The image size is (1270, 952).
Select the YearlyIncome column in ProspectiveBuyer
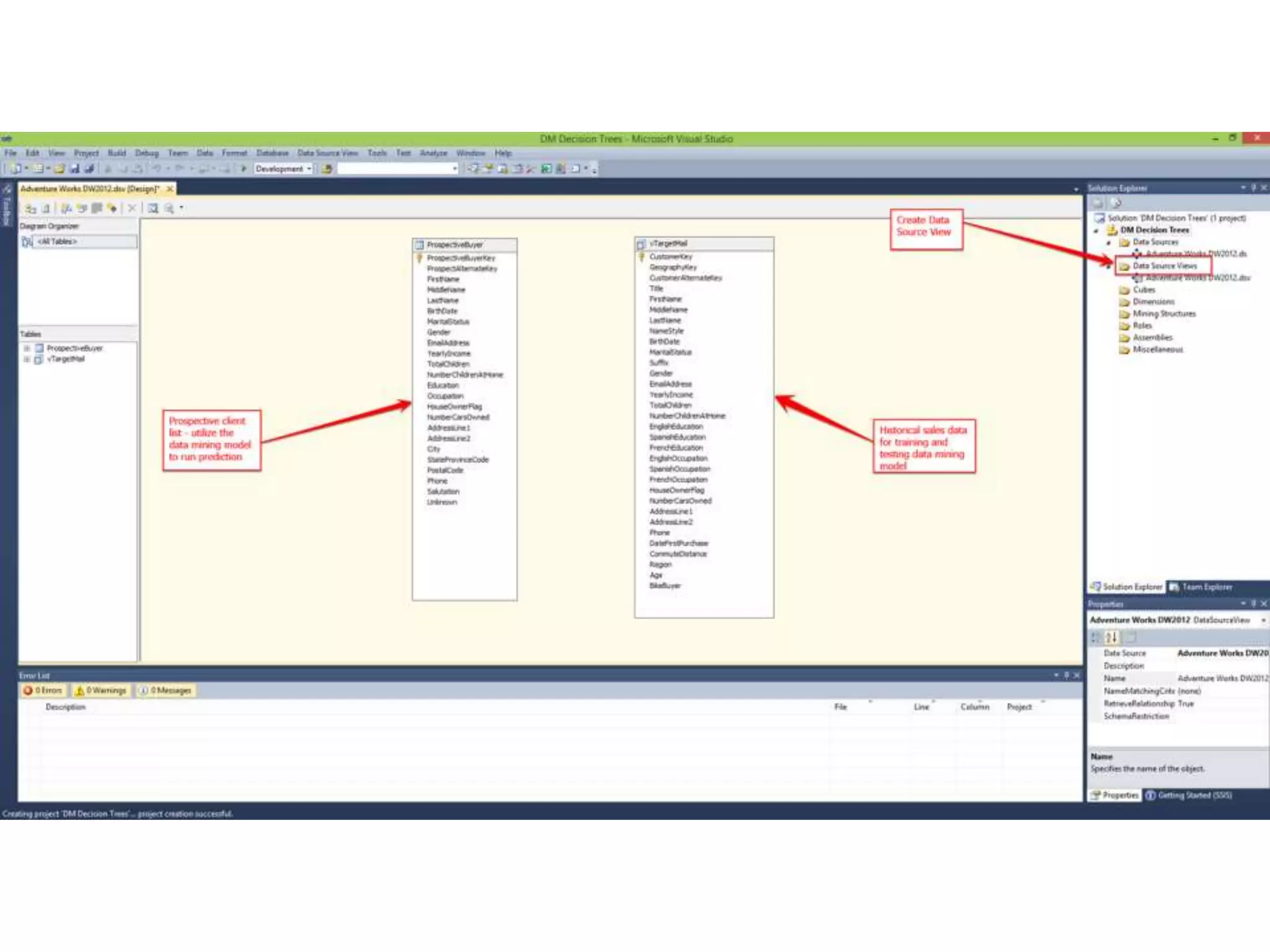[448, 354]
